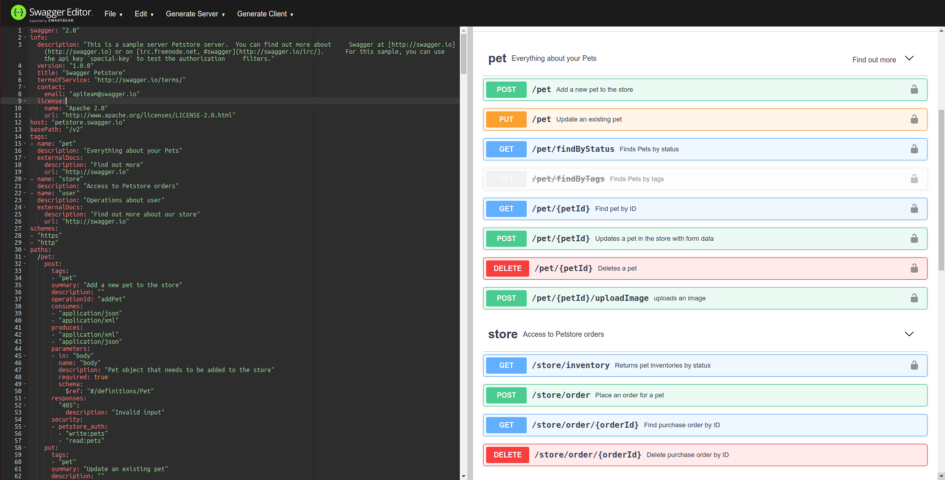Image resolution: width=945 pixels, height=480 pixels.
Task: Place cursor on 'basePath: "/v2"' line
Action: tap(57, 130)
